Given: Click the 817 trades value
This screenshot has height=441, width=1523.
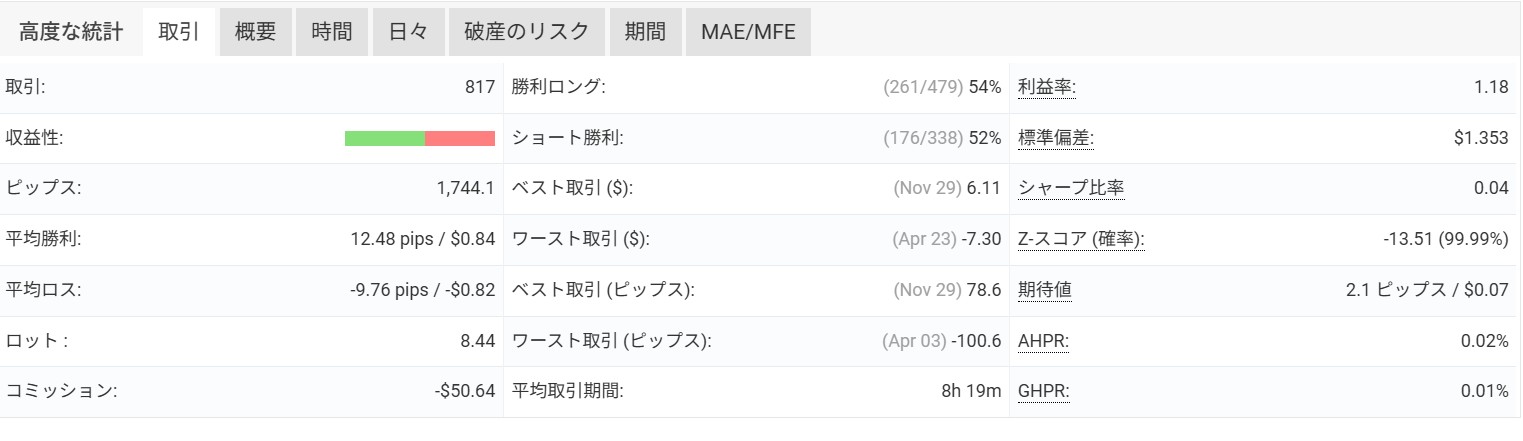Looking at the screenshot, I should (x=480, y=87).
